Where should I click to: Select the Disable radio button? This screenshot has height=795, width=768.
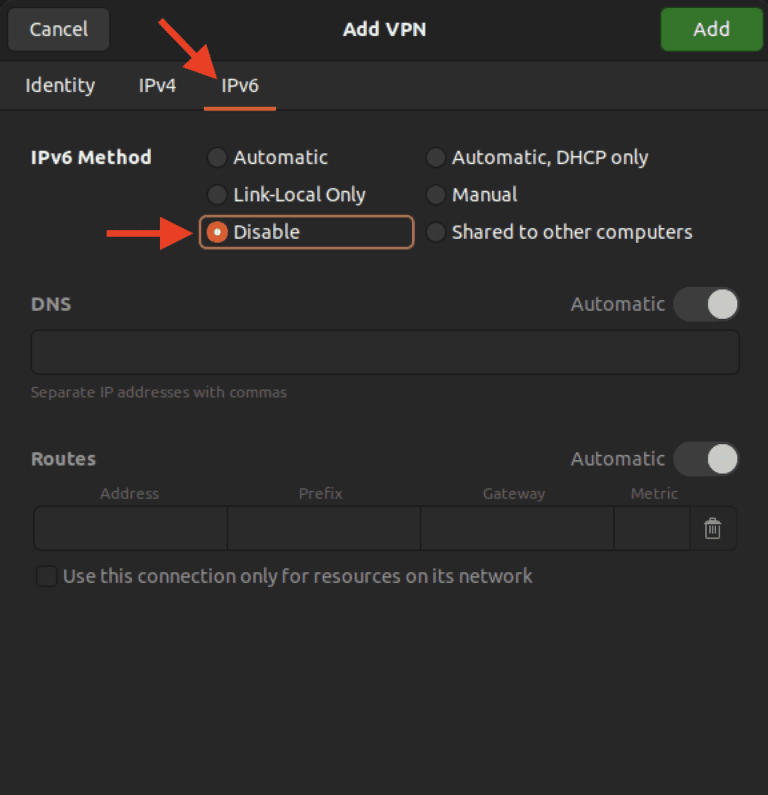coord(217,232)
